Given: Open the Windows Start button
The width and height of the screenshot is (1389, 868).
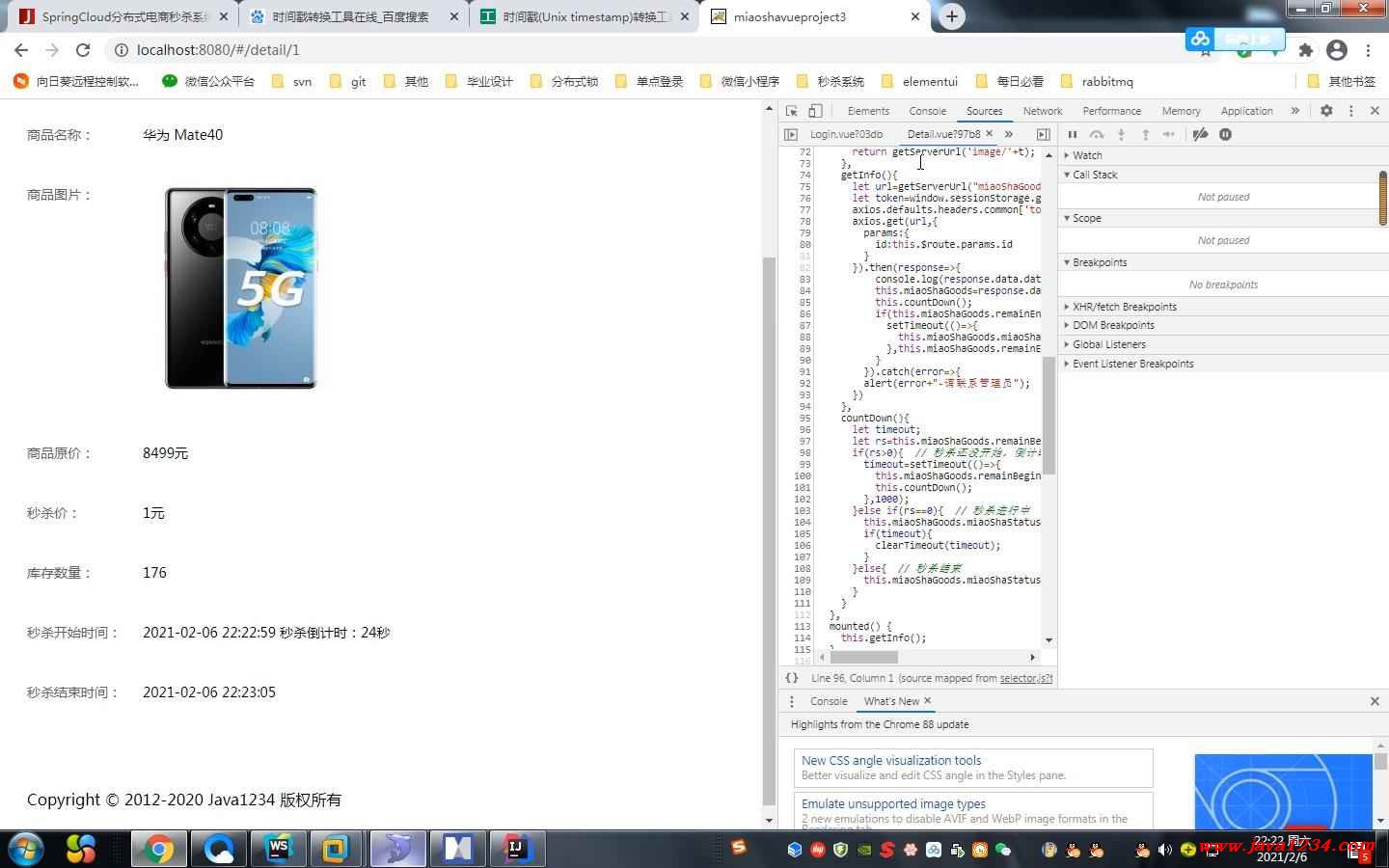Looking at the screenshot, I should (26, 849).
